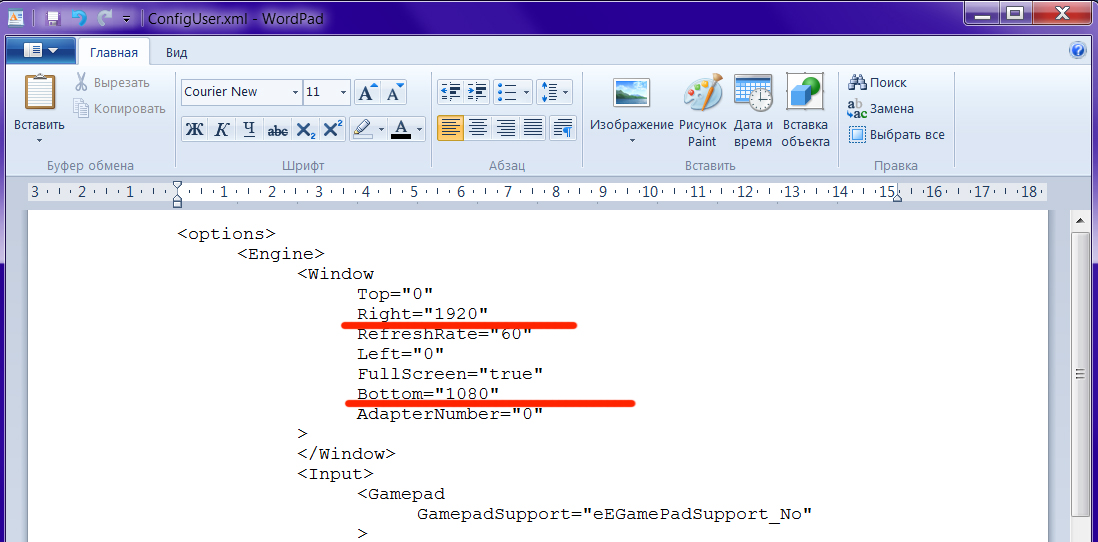Click the AdapterNumber="0" line
The height and width of the screenshot is (542, 1098).
click(x=450, y=414)
